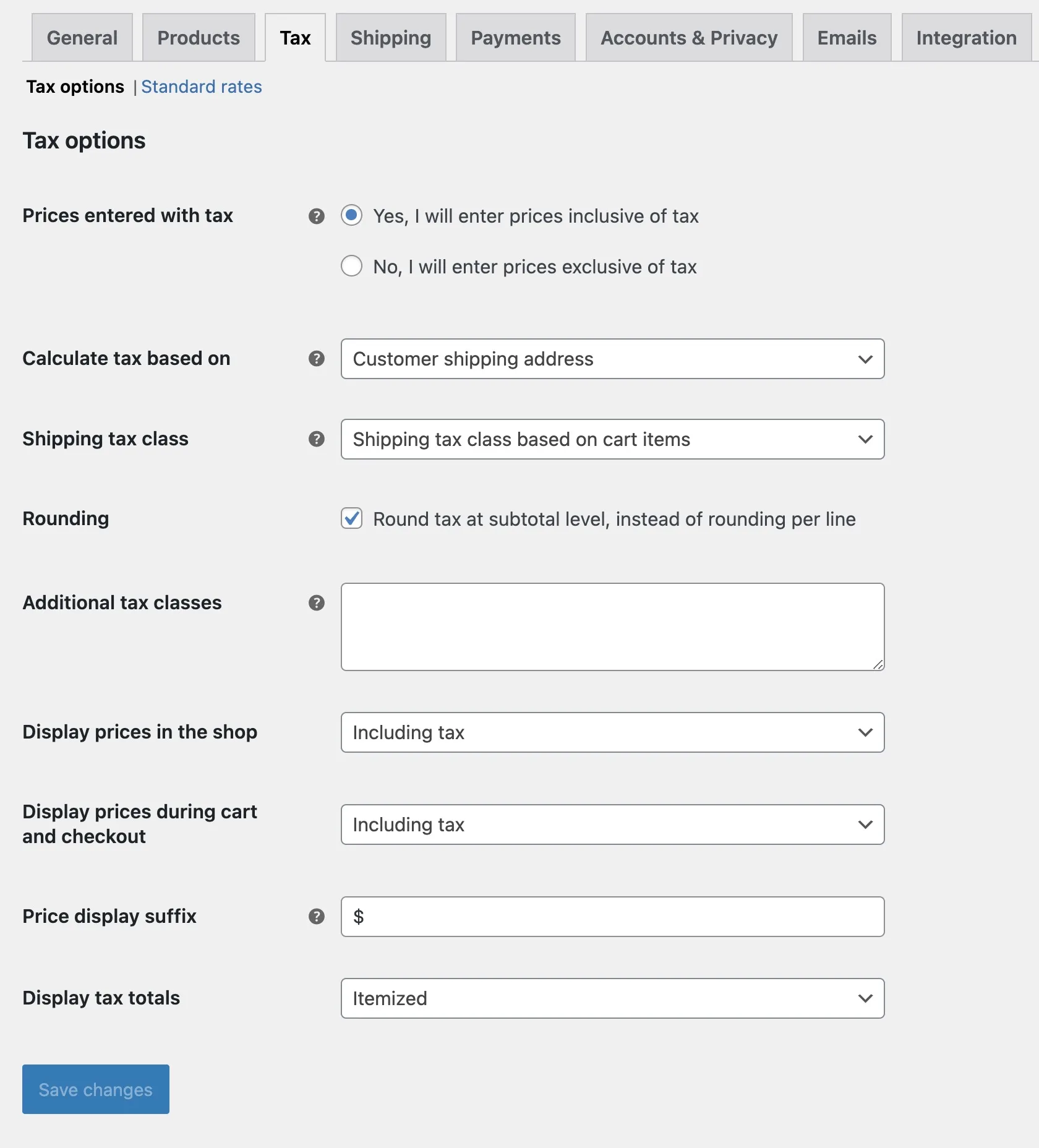Switch to the Products tab
The height and width of the screenshot is (1148, 1039).
199,38
